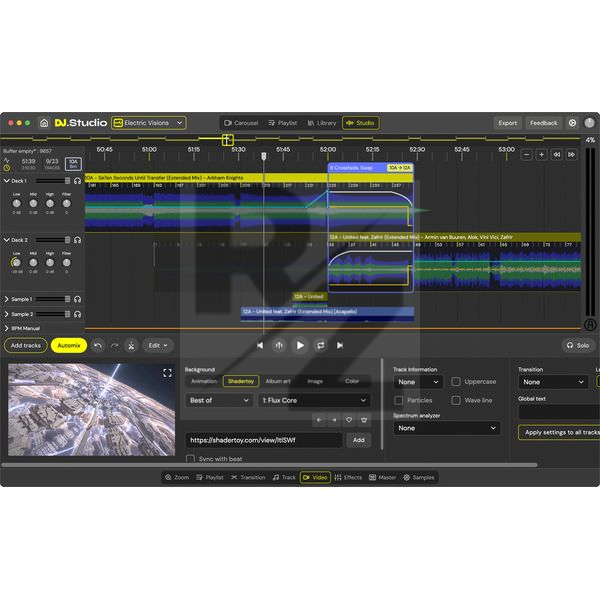Zoom in the timeline with plus
600x600 pixels.
(541, 155)
